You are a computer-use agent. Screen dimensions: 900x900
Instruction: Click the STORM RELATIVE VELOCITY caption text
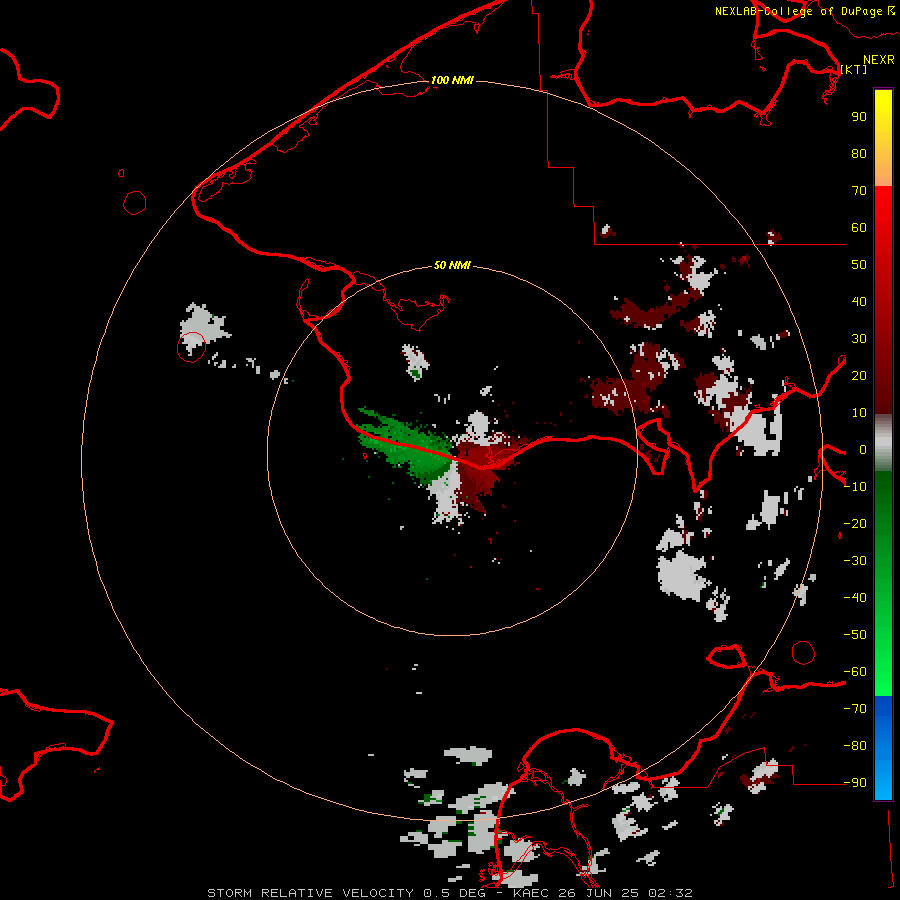[310, 893]
